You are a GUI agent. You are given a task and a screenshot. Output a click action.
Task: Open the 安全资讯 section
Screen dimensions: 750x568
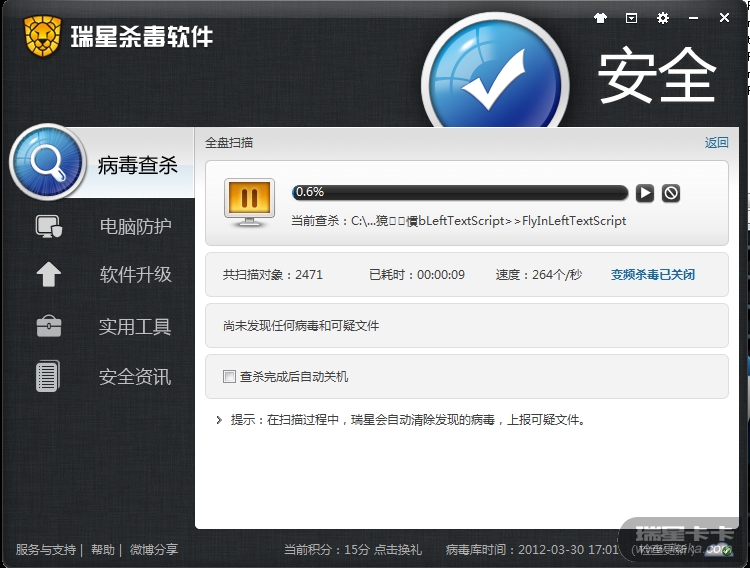(x=135, y=377)
